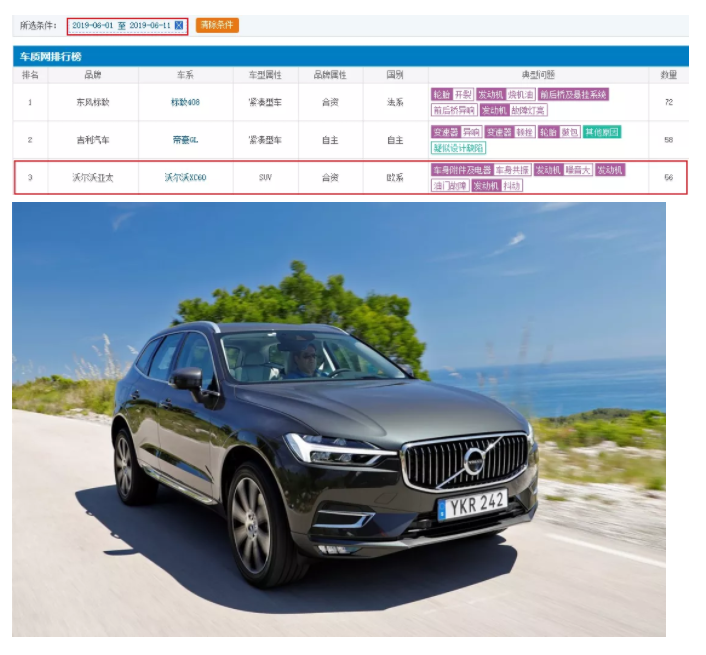Click the 车质网排行榜 table title
The height and width of the screenshot is (655, 706).
click(50, 57)
